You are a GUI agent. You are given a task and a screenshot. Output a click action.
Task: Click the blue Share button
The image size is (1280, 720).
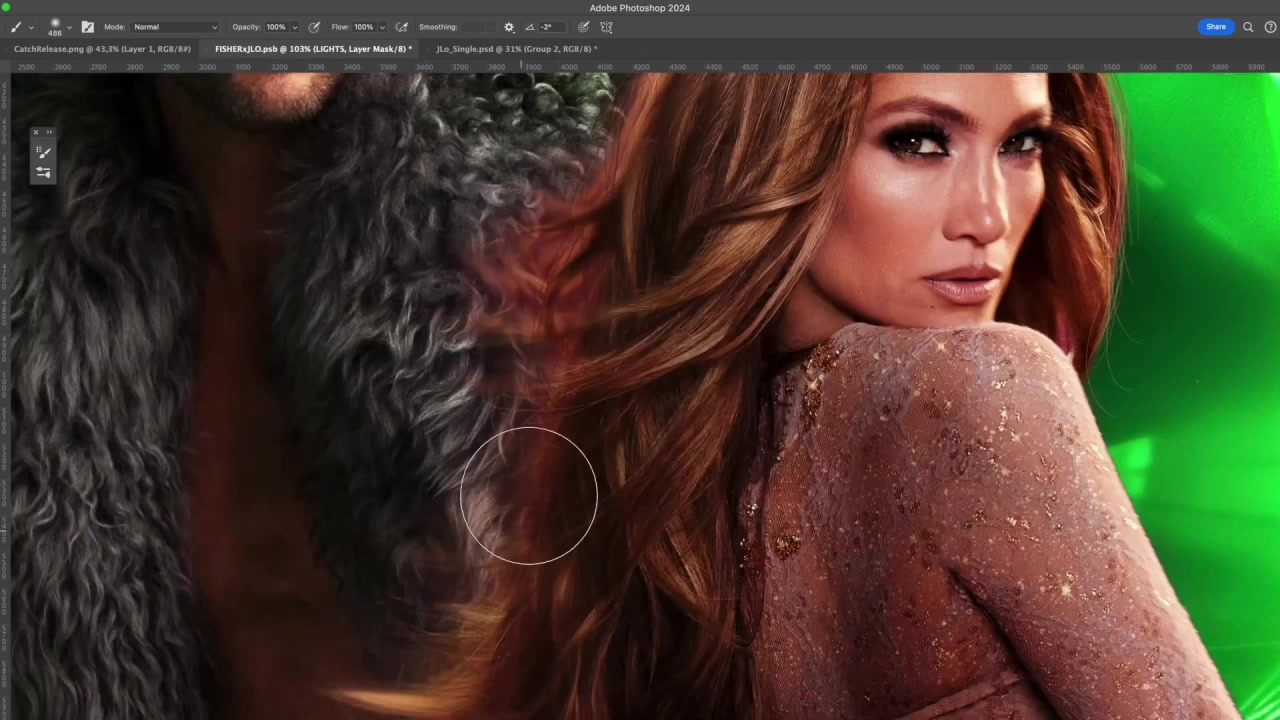[1215, 27]
